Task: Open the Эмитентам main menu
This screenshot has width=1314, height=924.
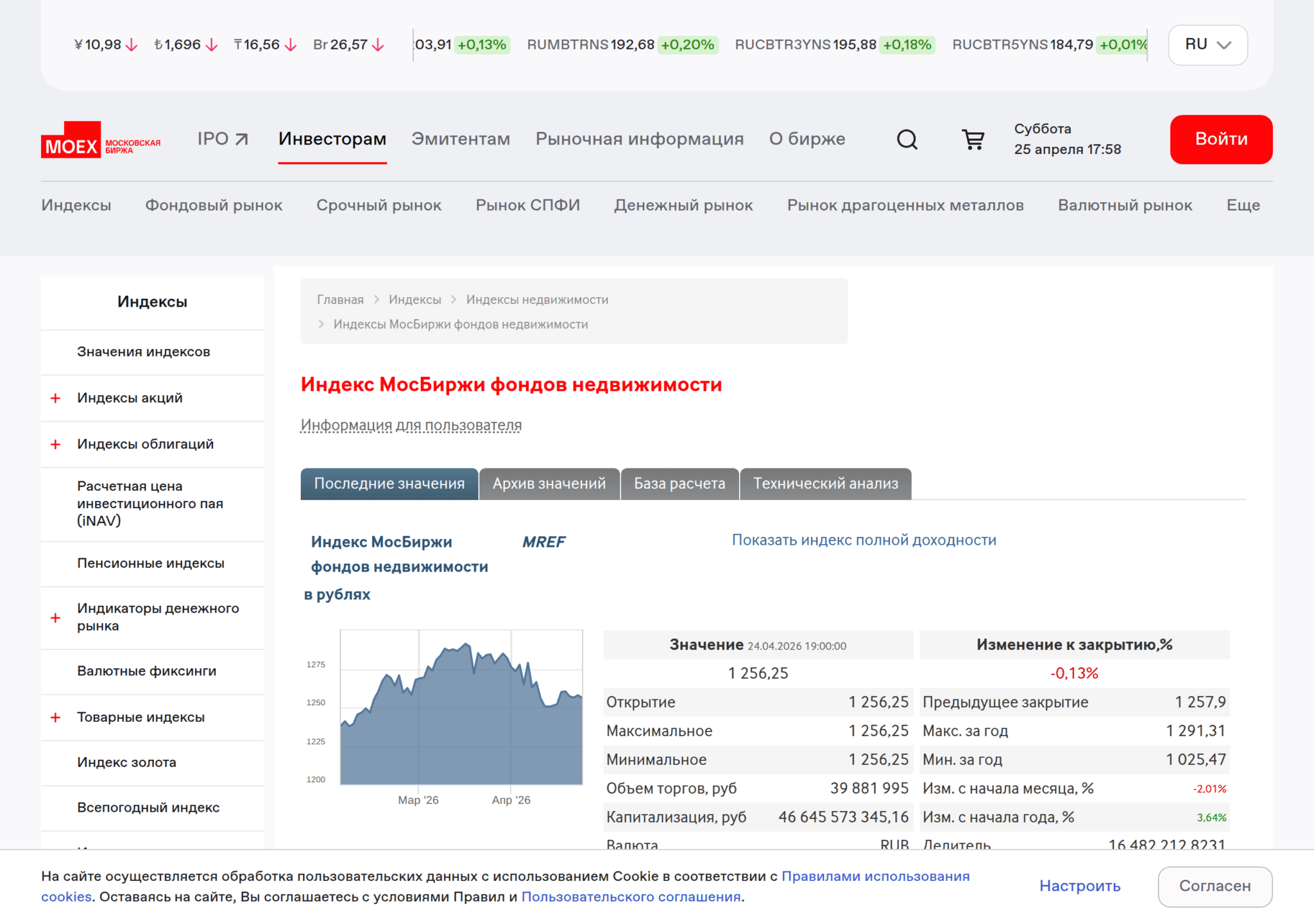Action: point(461,139)
